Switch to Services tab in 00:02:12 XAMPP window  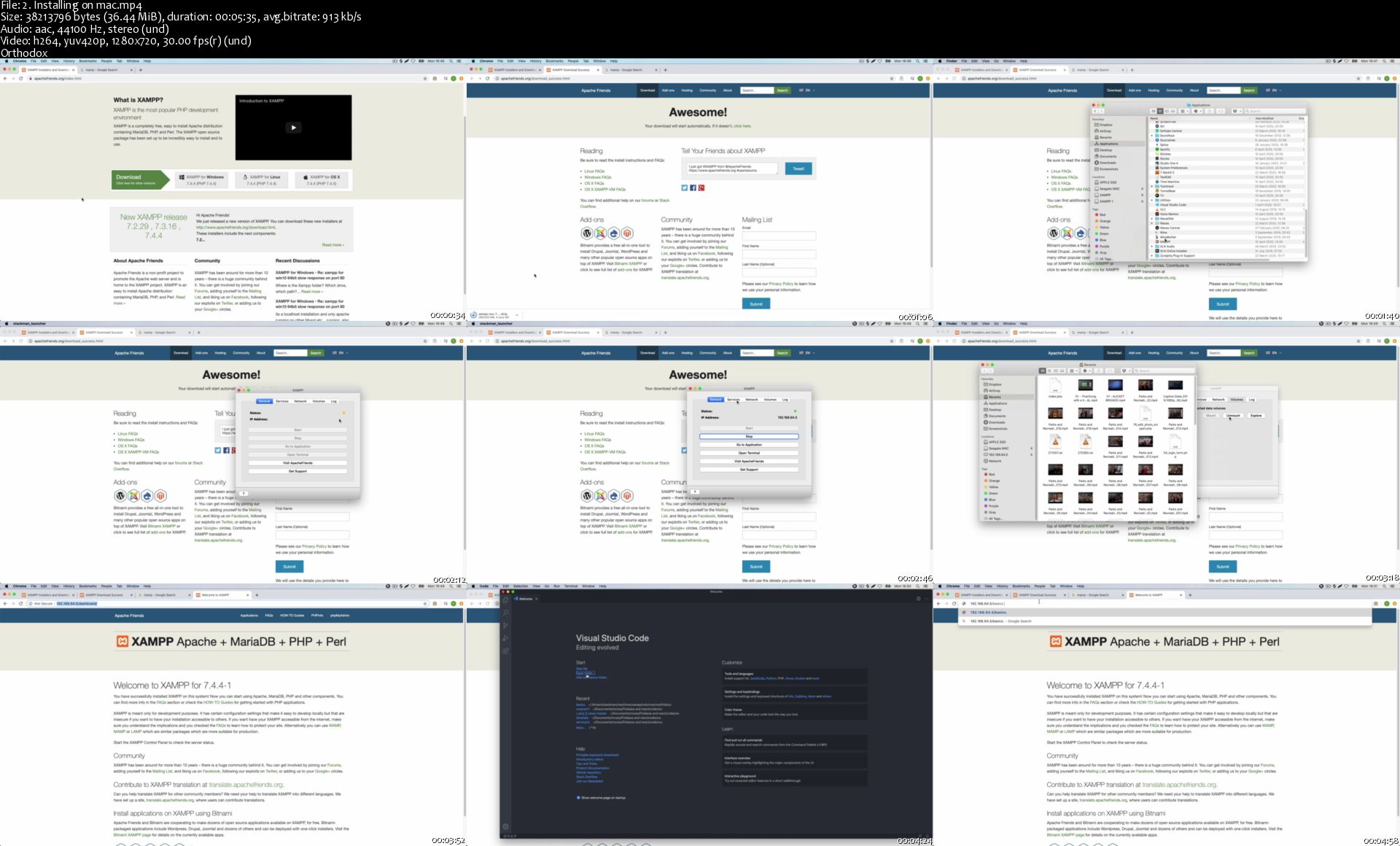282,401
